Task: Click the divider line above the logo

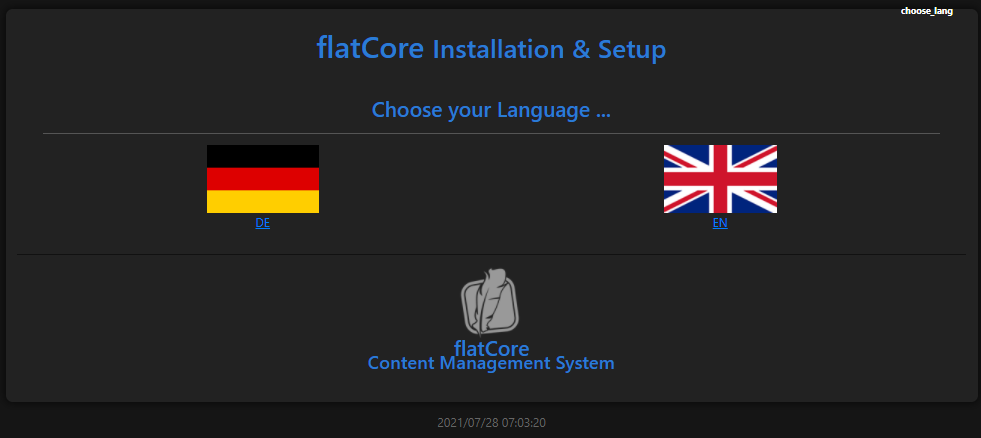Action: pyautogui.click(x=491, y=255)
